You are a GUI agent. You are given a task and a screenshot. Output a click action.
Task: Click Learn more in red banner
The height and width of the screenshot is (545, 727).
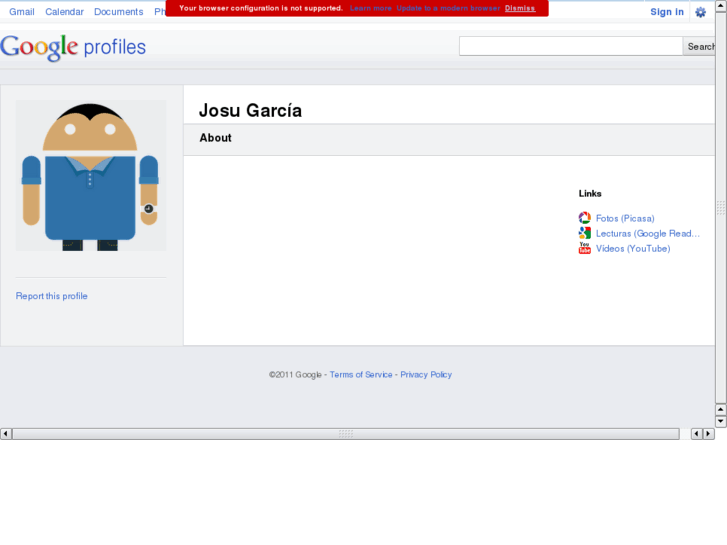click(x=370, y=8)
